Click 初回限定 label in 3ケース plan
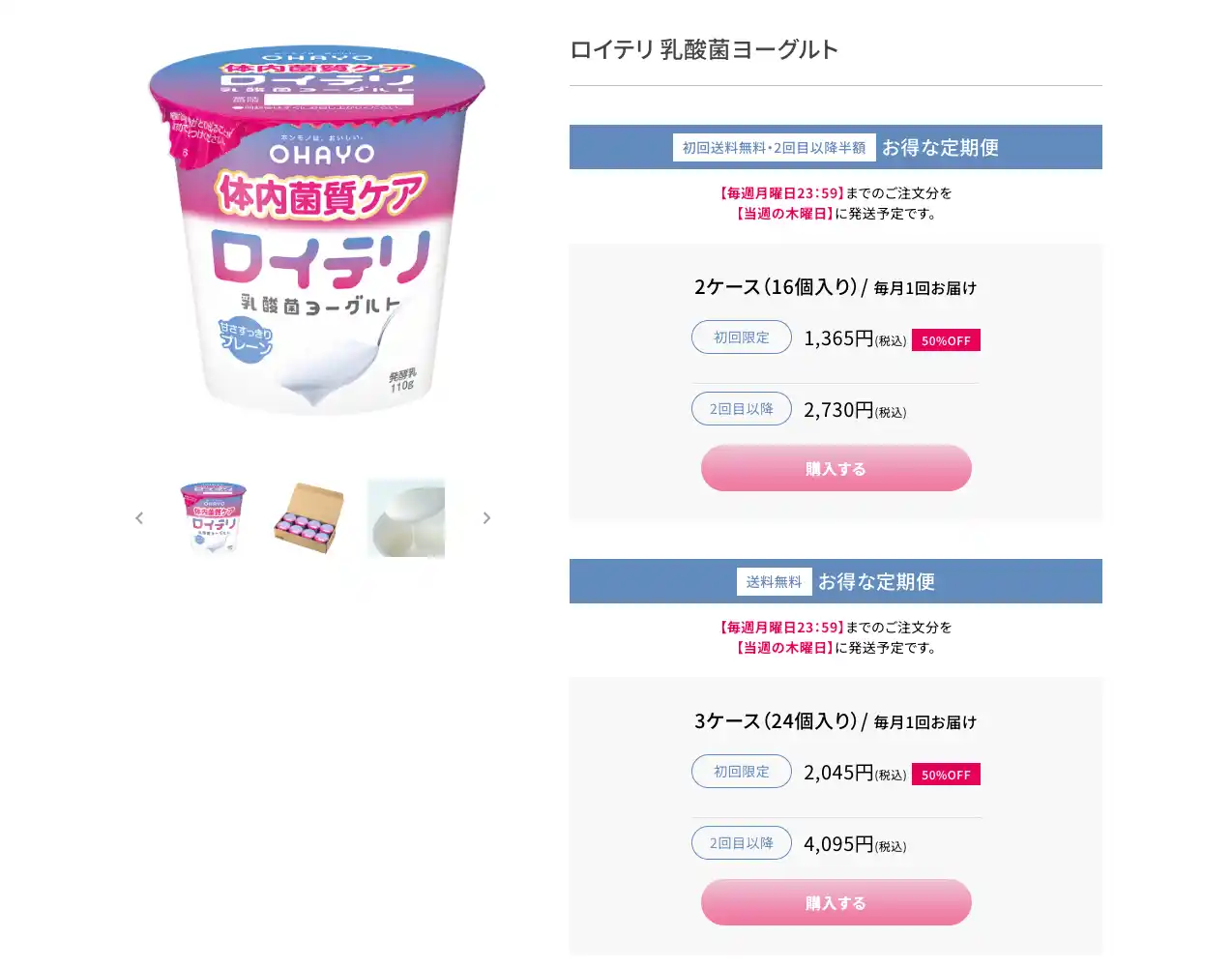1232x967 pixels. coord(742,772)
